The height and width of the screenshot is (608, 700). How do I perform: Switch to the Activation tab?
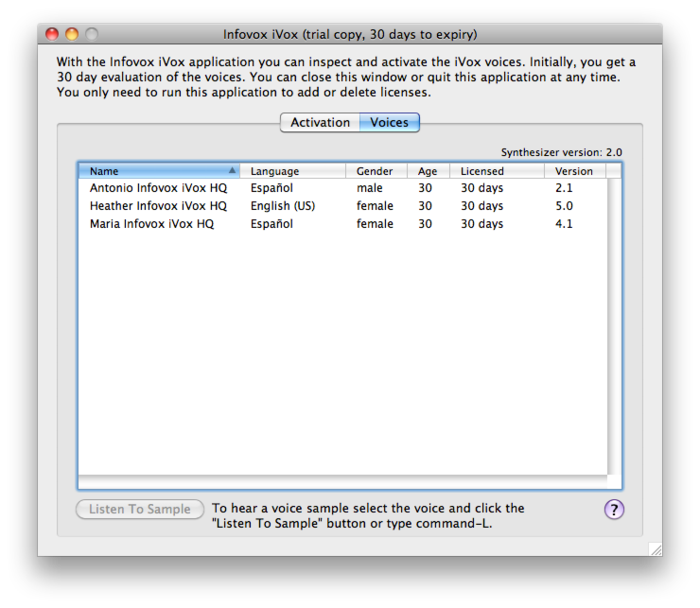pyautogui.click(x=320, y=122)
